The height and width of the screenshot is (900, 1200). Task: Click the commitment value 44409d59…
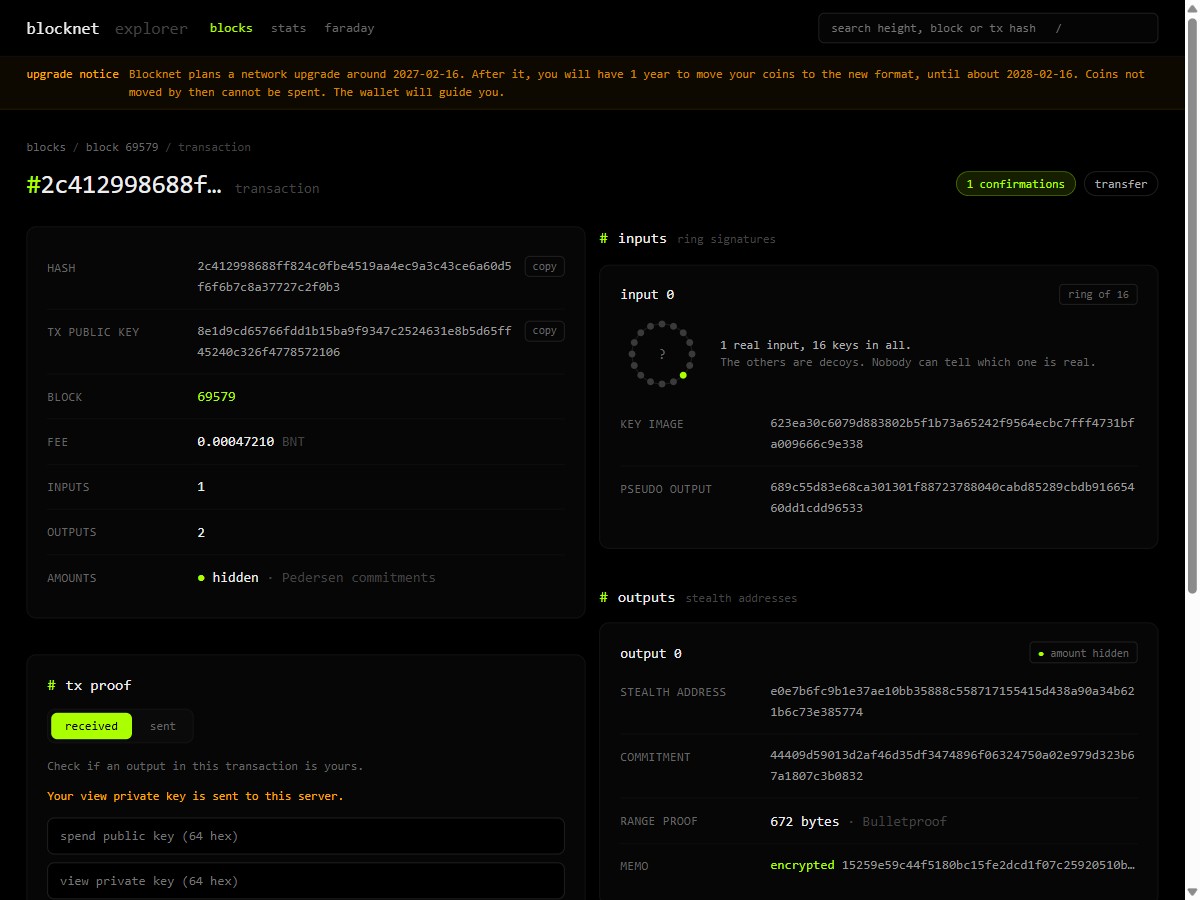point(952,766)
